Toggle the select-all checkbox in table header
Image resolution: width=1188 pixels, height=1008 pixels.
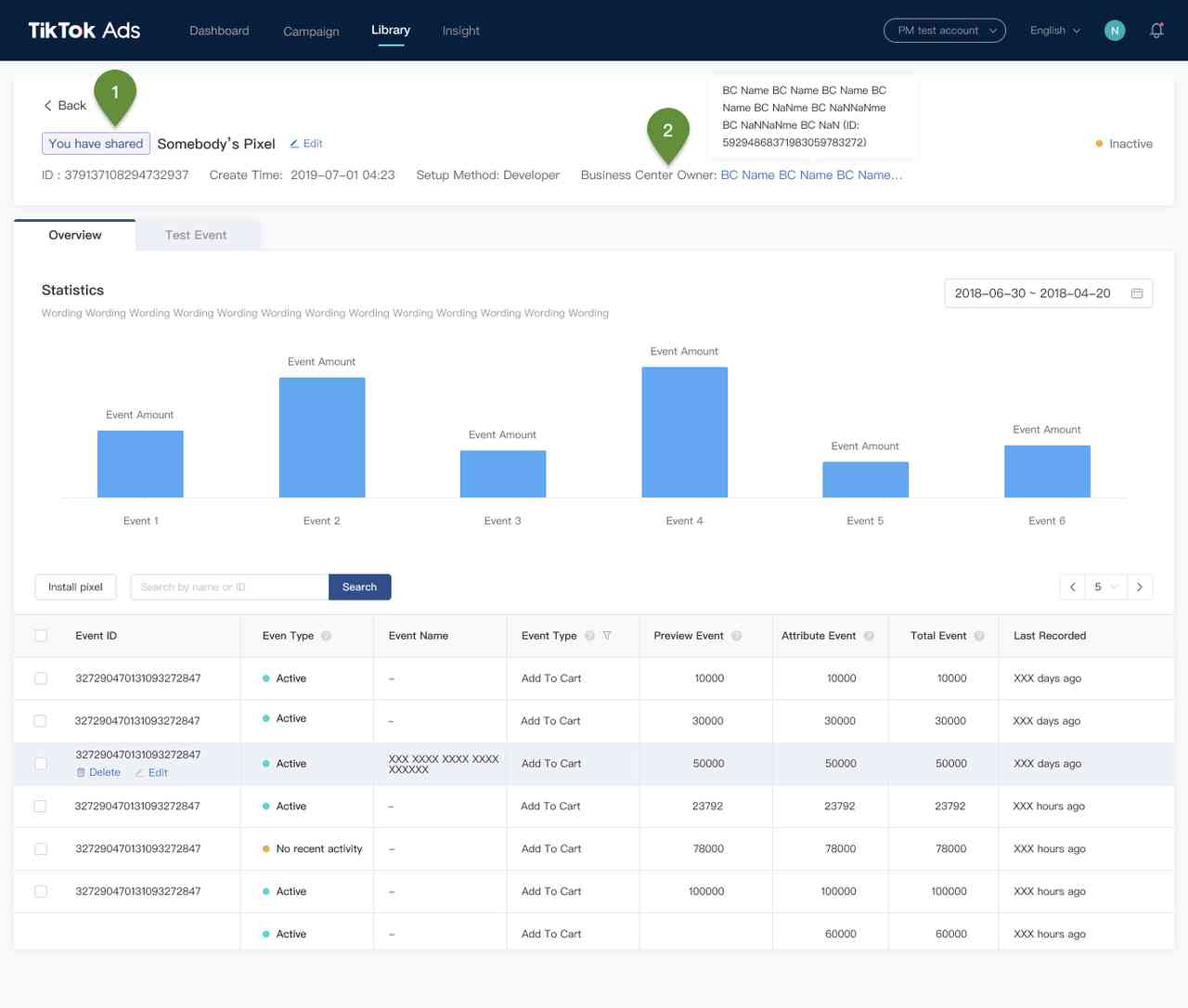(41, 636)
